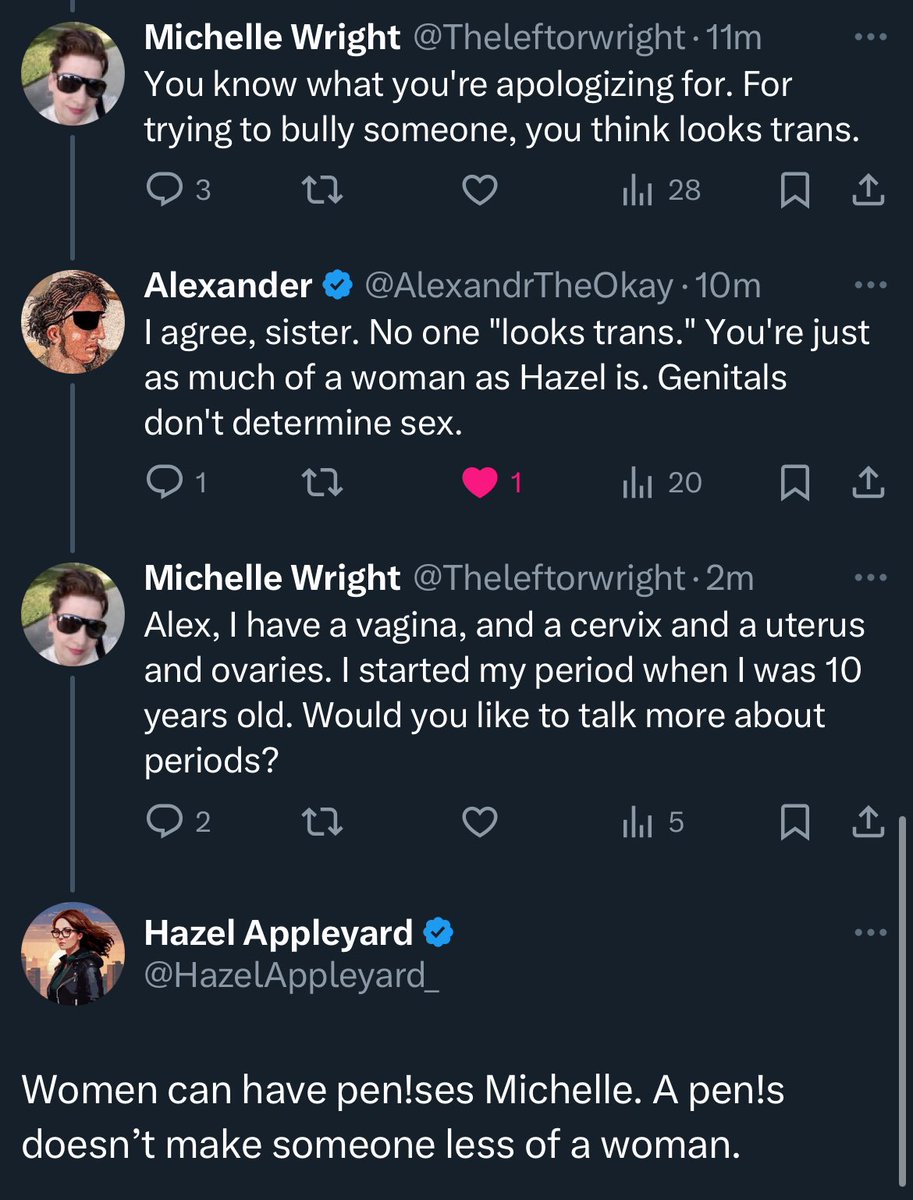Open more options on Alexander's tweet

pyautogui.click(x=870, y=284)
